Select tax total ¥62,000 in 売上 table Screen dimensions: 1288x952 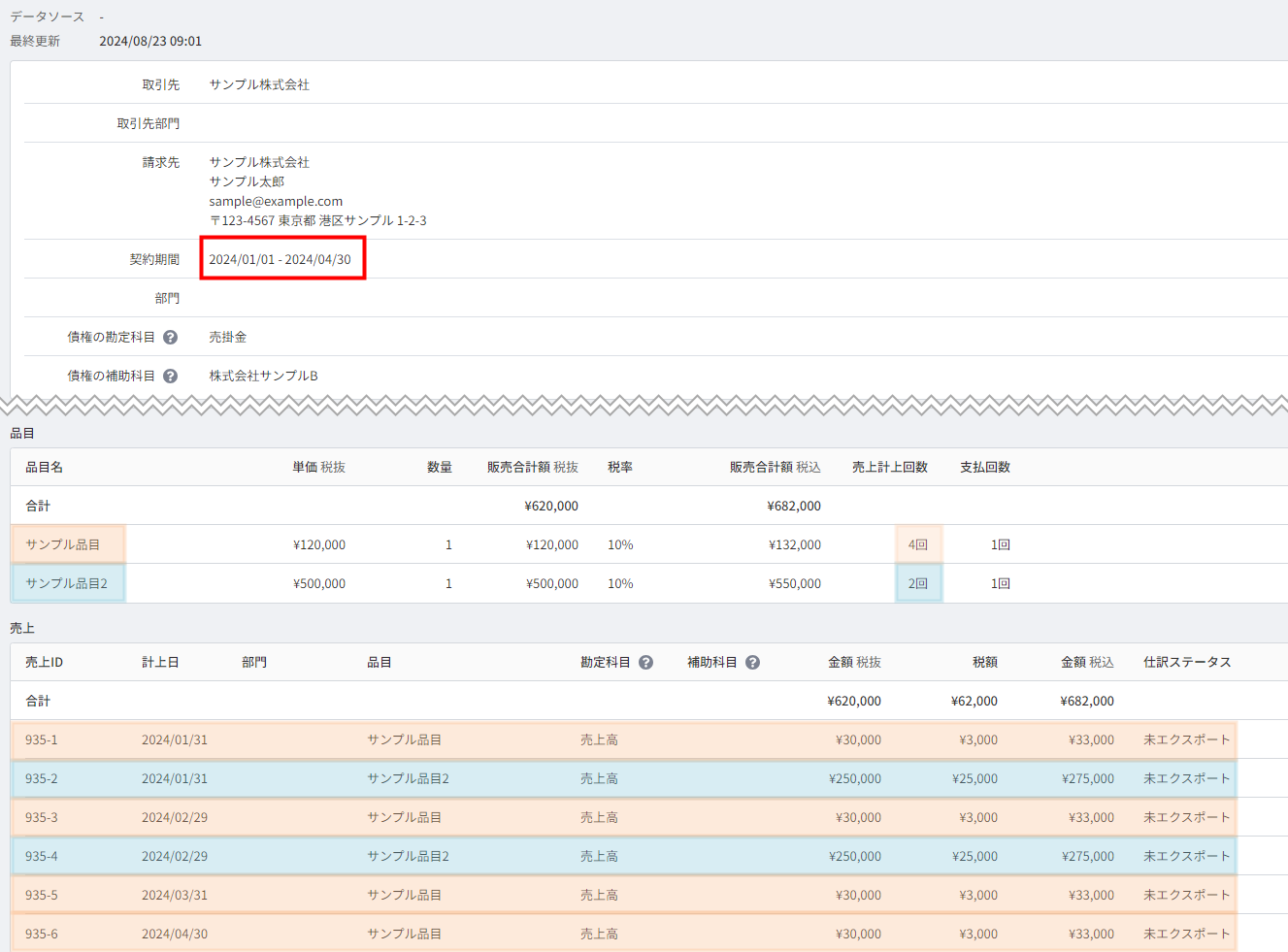[974, 701]
